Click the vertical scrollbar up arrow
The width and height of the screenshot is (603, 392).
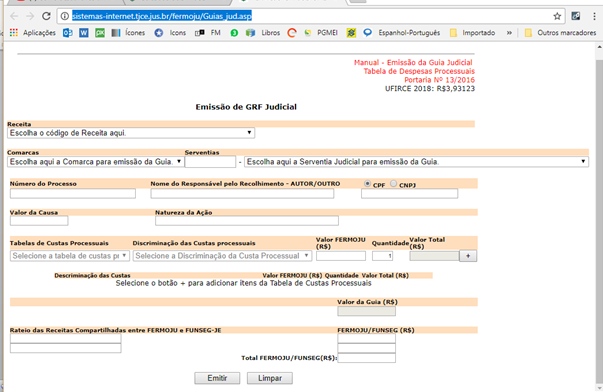(x=599, y=47)
